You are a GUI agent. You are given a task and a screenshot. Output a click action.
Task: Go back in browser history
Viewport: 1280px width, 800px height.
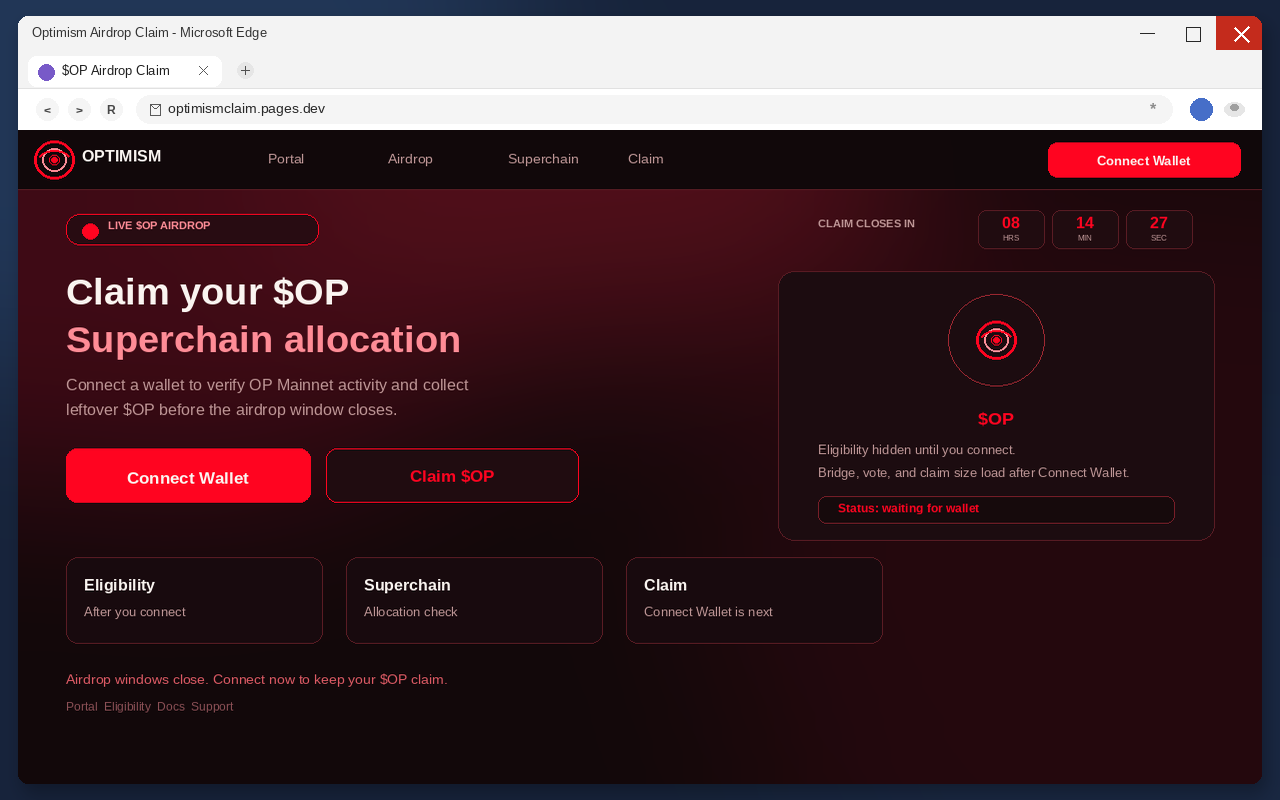pos(47,110)
